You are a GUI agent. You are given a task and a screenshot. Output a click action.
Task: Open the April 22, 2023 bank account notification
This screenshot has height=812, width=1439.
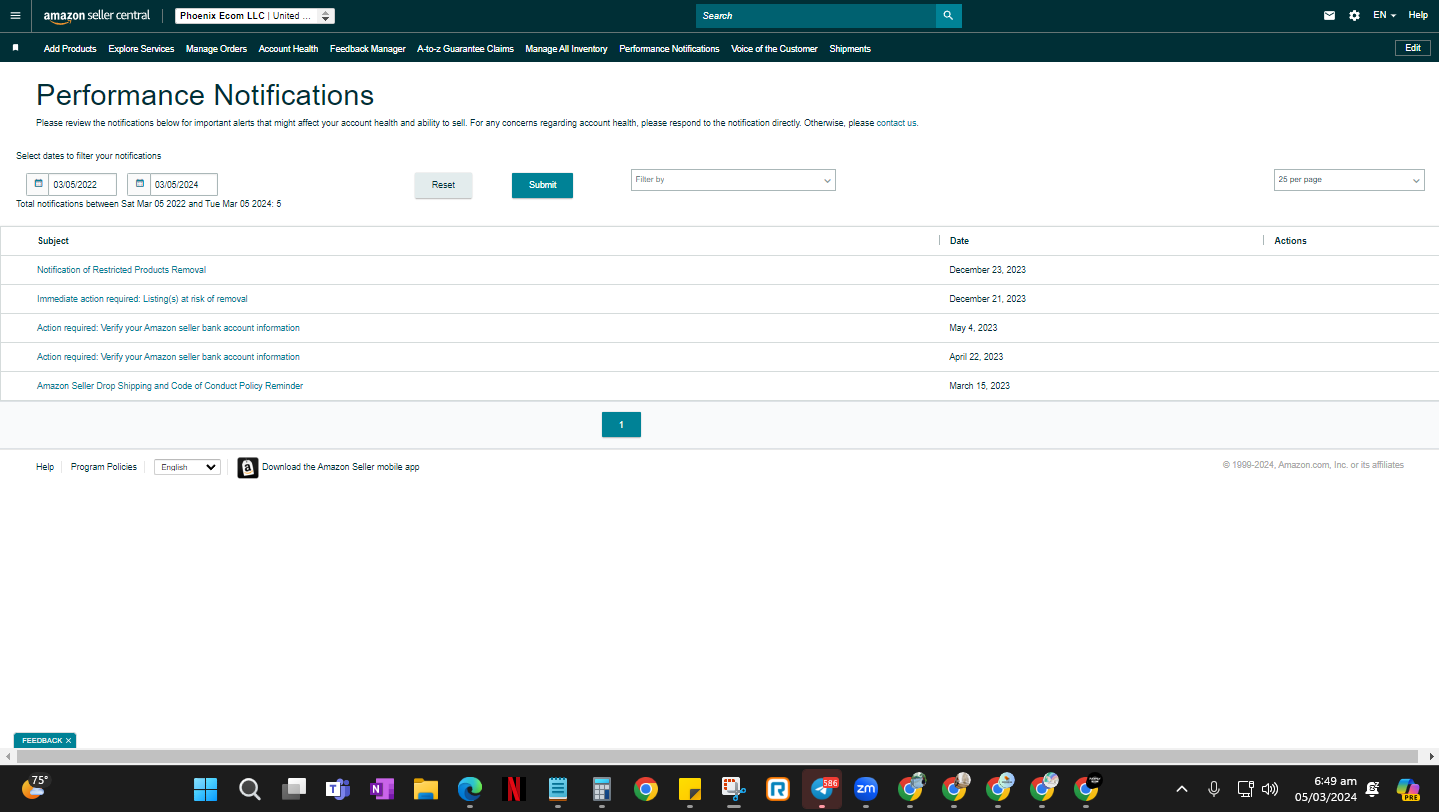pyautogui.click(x=168, y=357)
